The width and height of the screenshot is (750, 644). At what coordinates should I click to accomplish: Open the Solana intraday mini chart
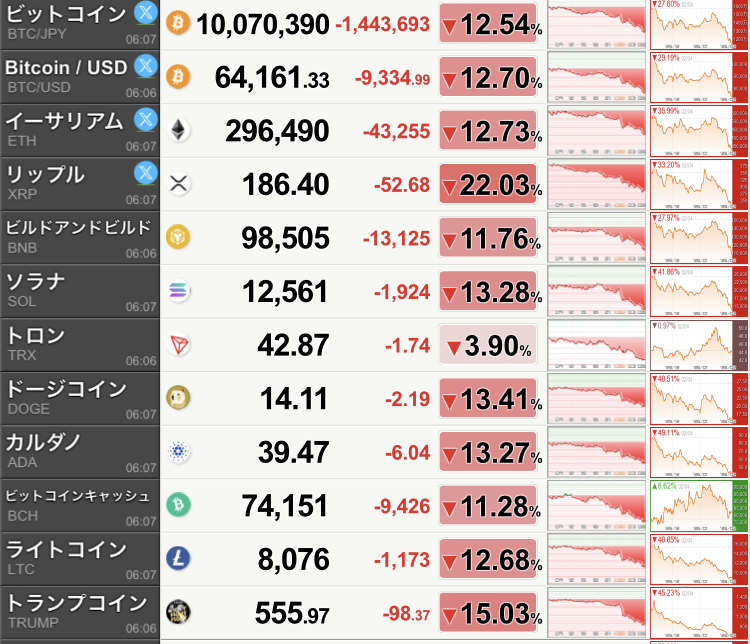click(x=597, y=291)
